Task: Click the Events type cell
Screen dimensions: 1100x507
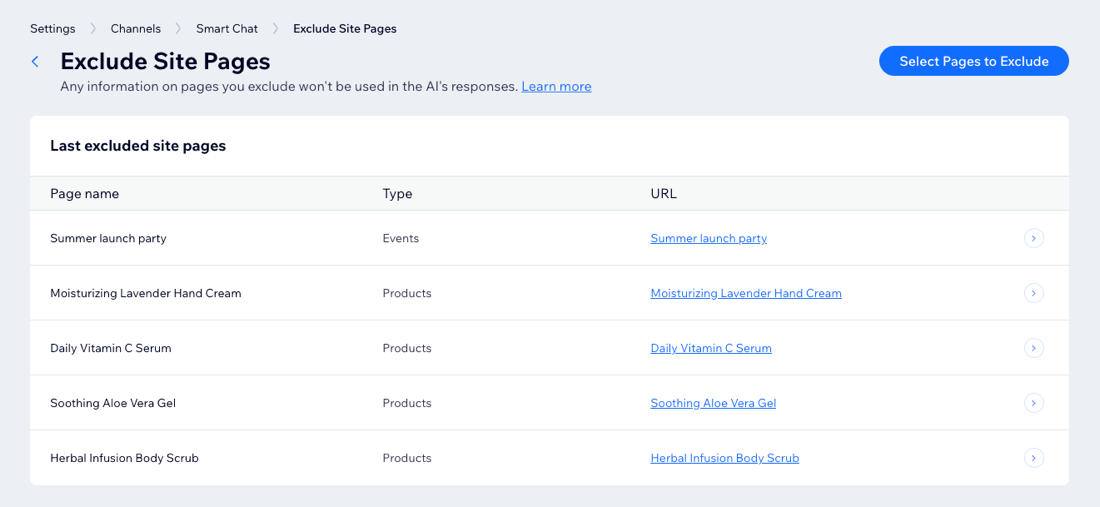Action: [401, 238]
